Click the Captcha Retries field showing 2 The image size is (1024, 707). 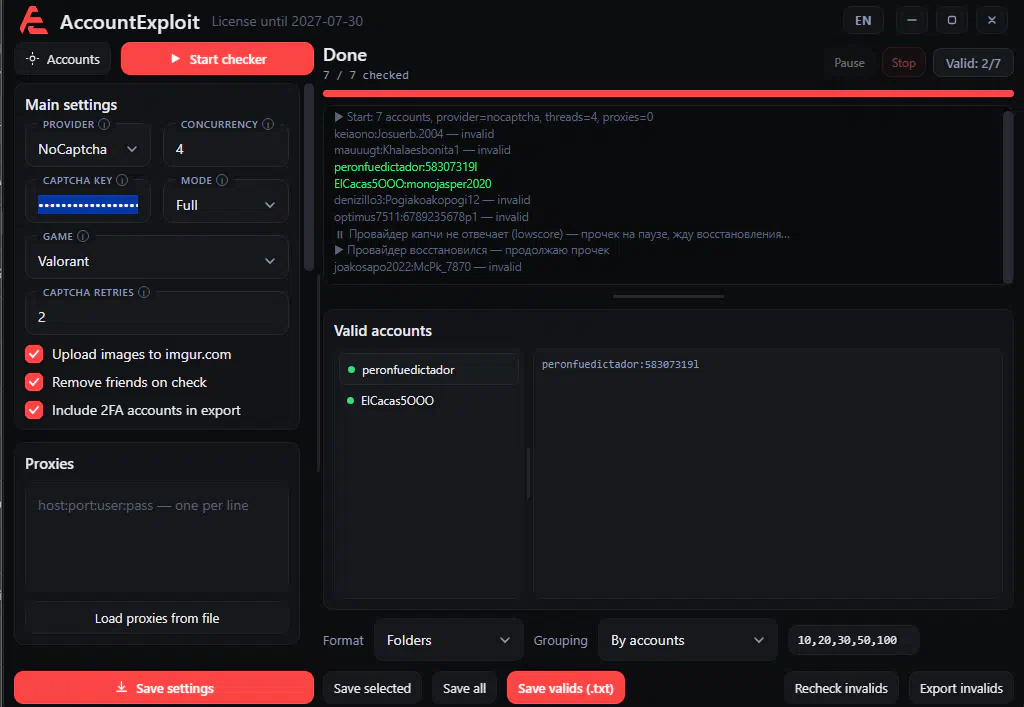pyautogui.click(x=157, y=317)
